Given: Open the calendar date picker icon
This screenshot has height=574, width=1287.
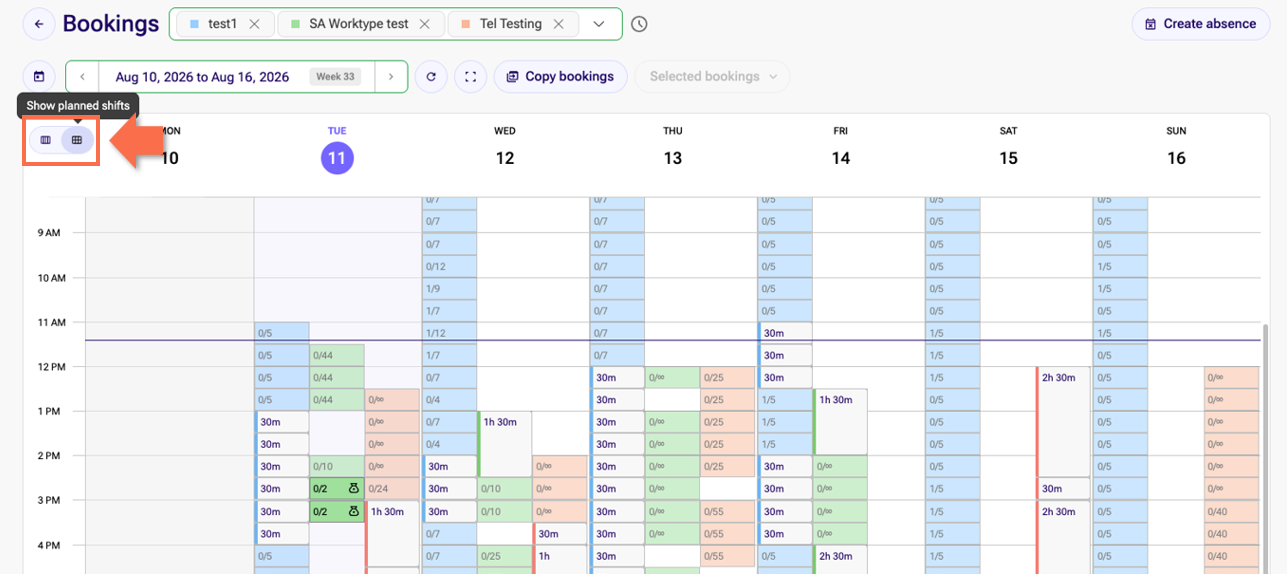Looking at the screenshot, I should [39, 76].
